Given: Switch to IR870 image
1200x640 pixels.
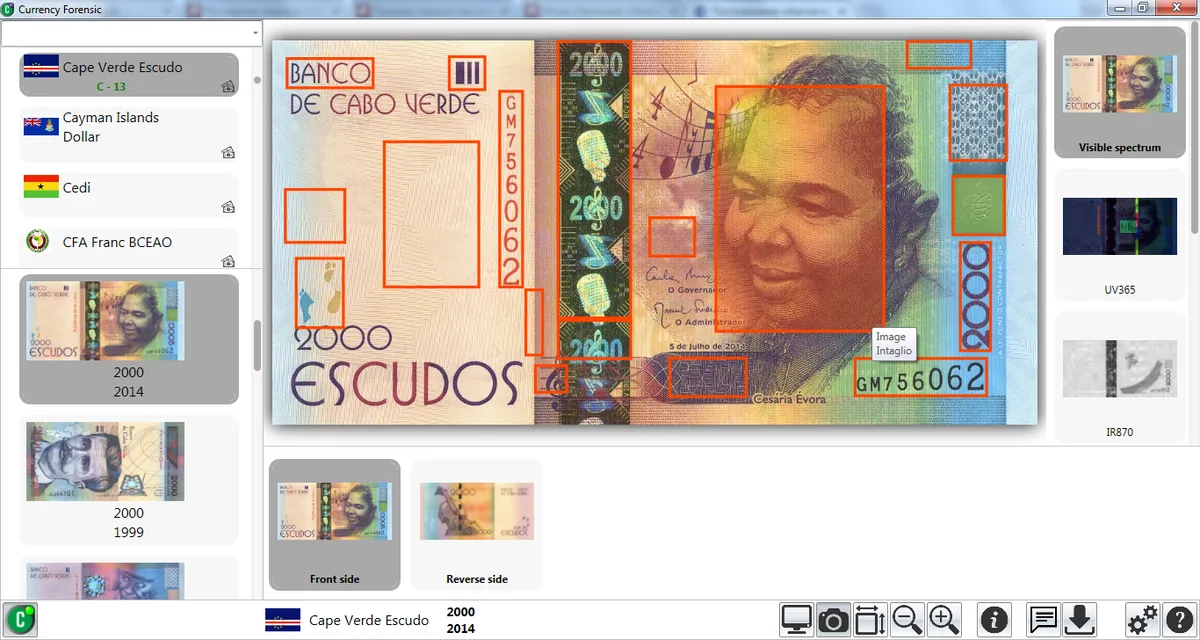Looking at the screenshot, I should [x=1120, y=378].
